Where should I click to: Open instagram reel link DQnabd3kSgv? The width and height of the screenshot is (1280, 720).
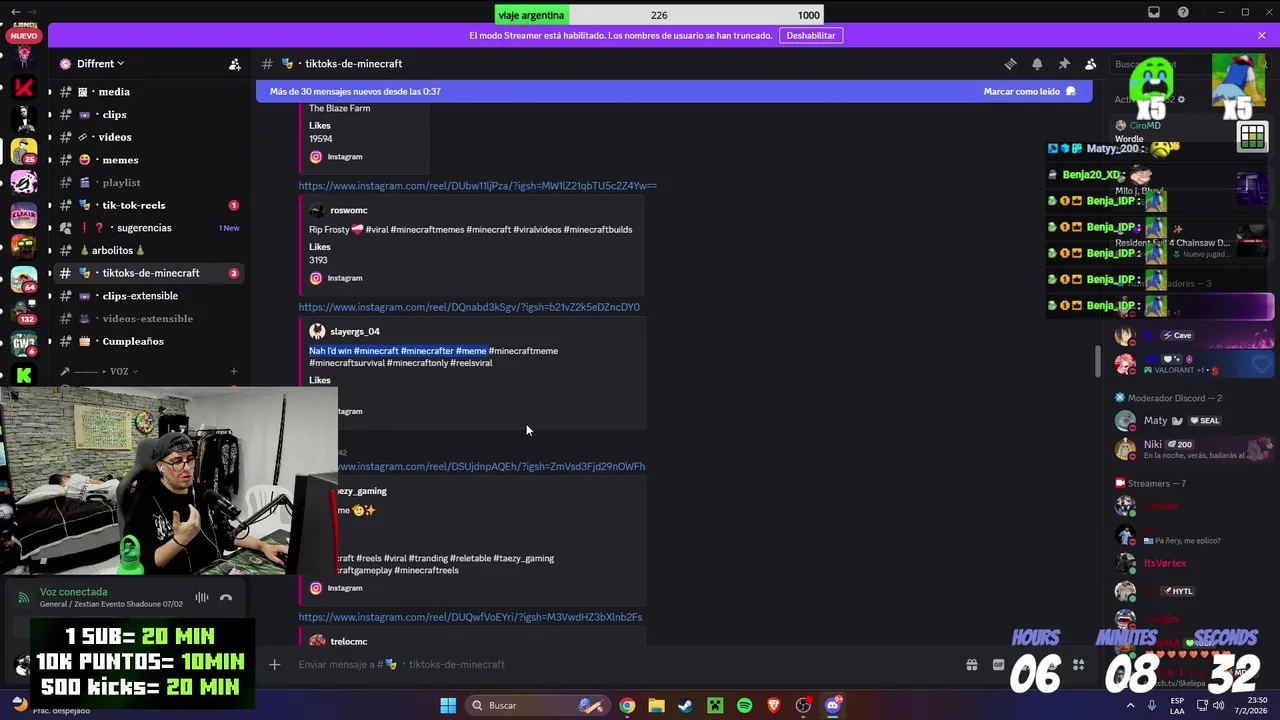[469, 307]
